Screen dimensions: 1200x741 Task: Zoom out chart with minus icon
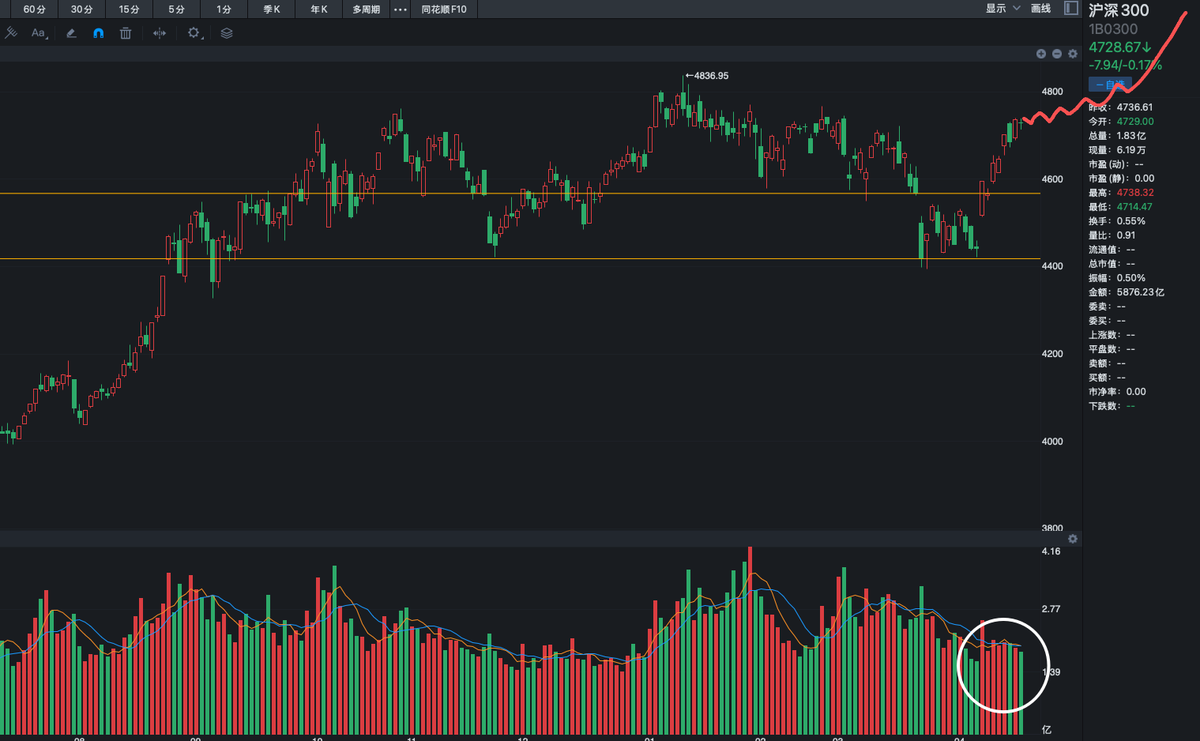(1057, 54)
